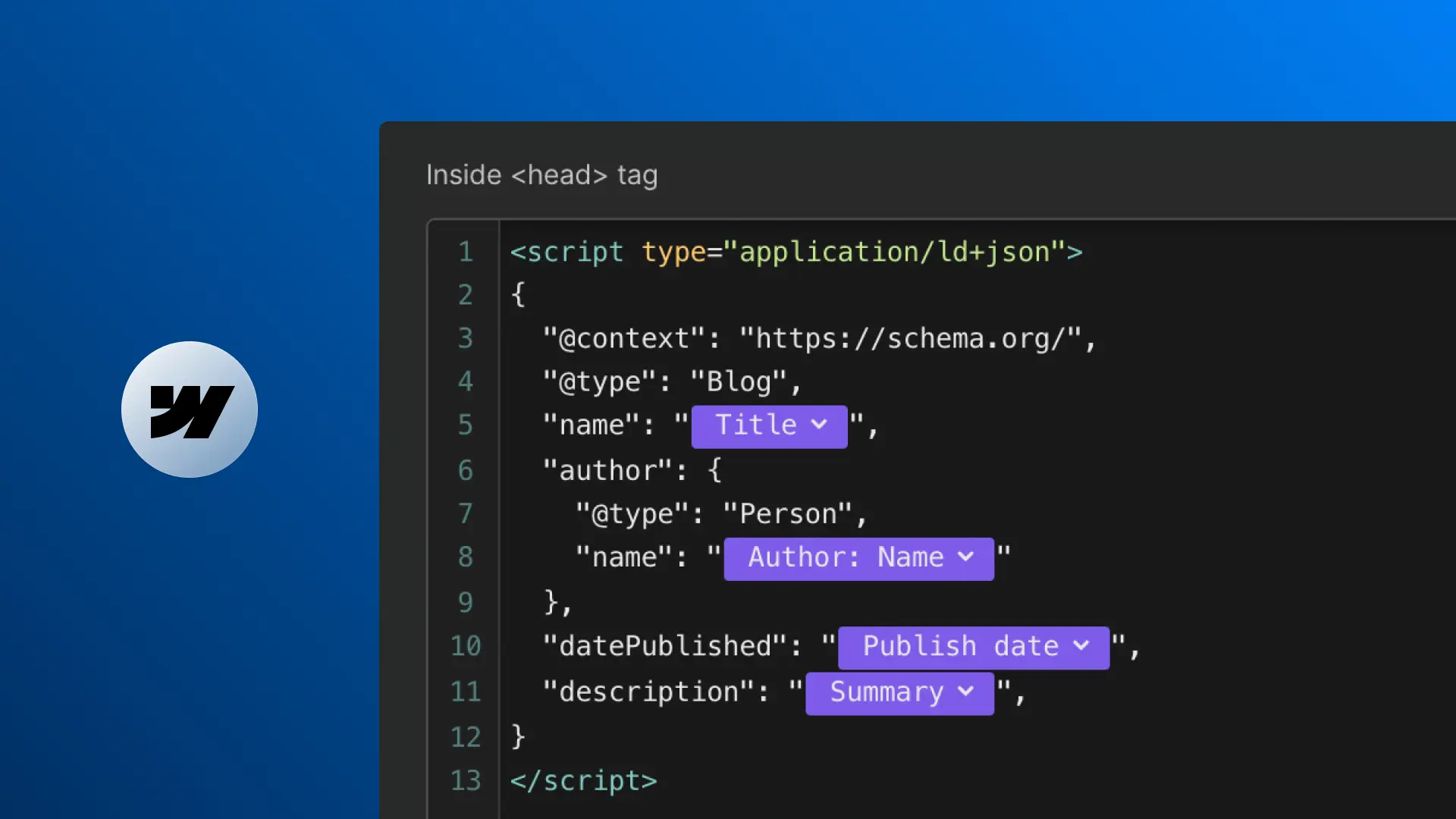Click the "@type": "Person" line
The image size is (1456, 819).
pyautogui.click(x=721, y=514)
